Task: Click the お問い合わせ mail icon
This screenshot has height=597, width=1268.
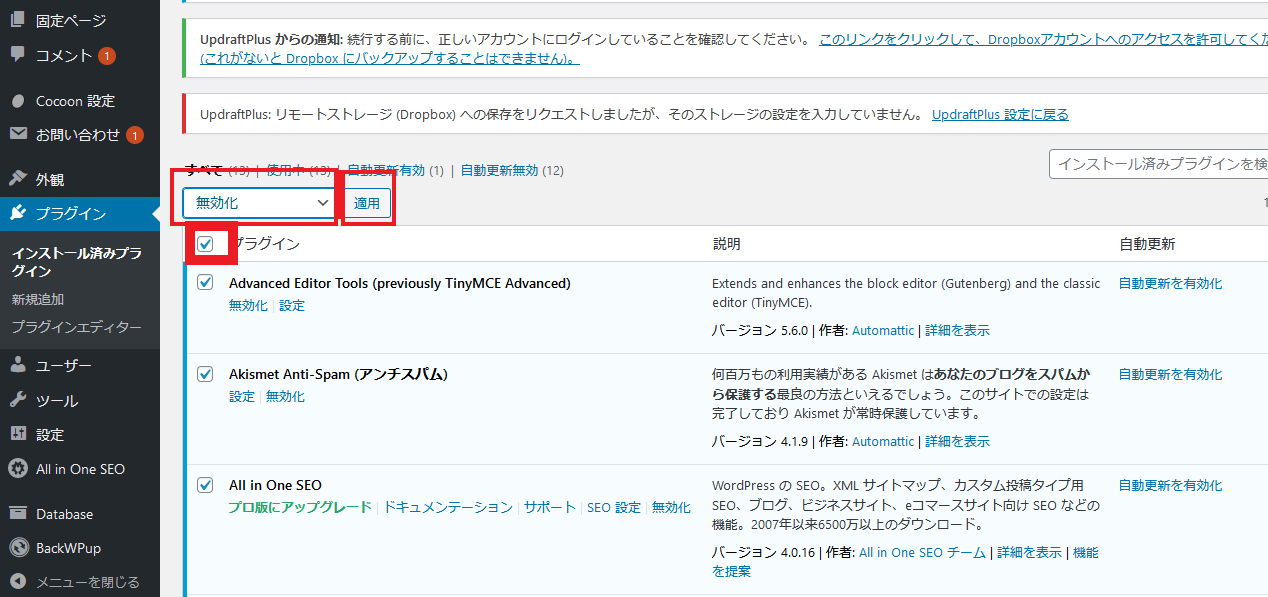Action: coord(18,134)
